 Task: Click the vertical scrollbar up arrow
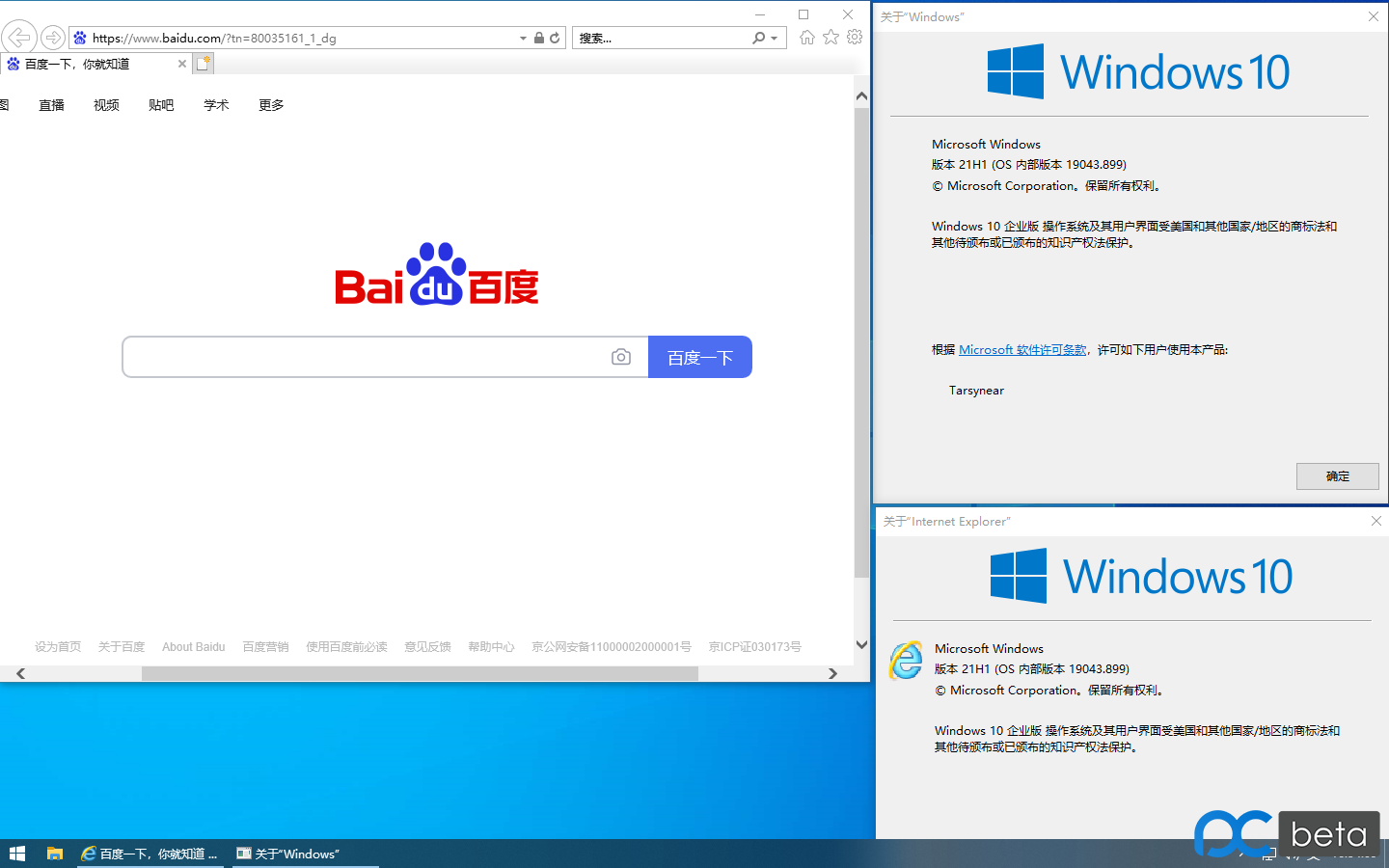click(861, 96)
